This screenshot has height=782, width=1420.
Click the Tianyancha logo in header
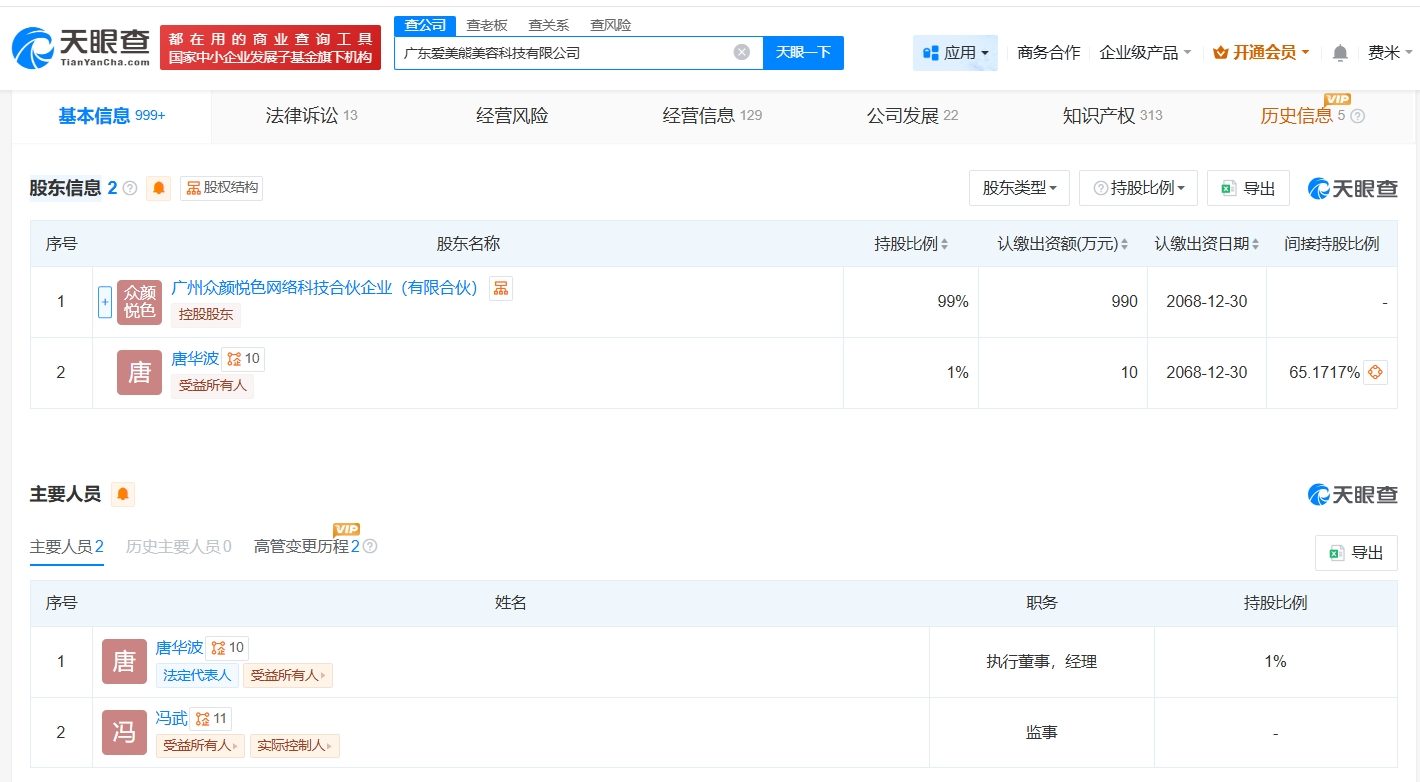(x=80, y=46)
